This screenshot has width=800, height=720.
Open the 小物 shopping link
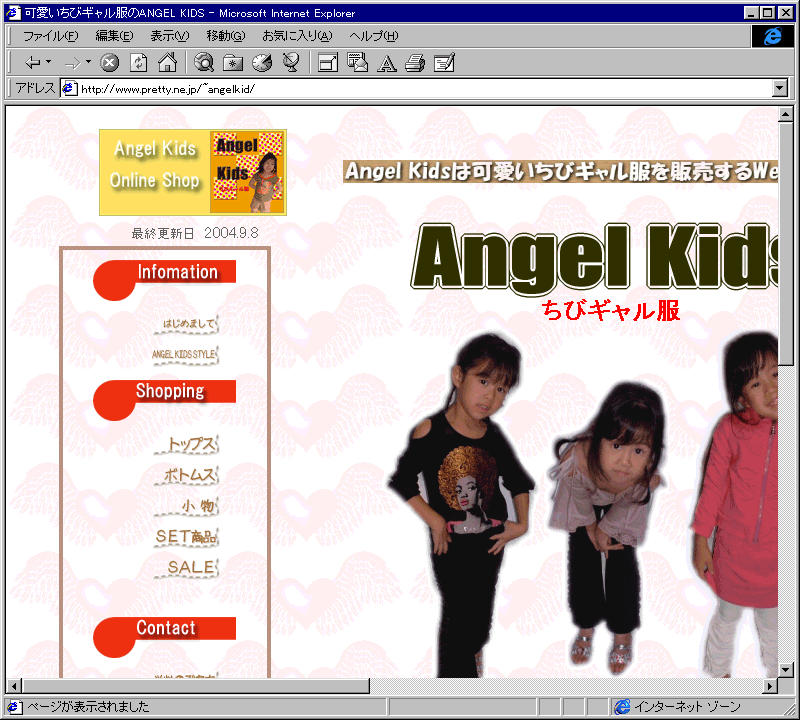[x=186, y=506]
